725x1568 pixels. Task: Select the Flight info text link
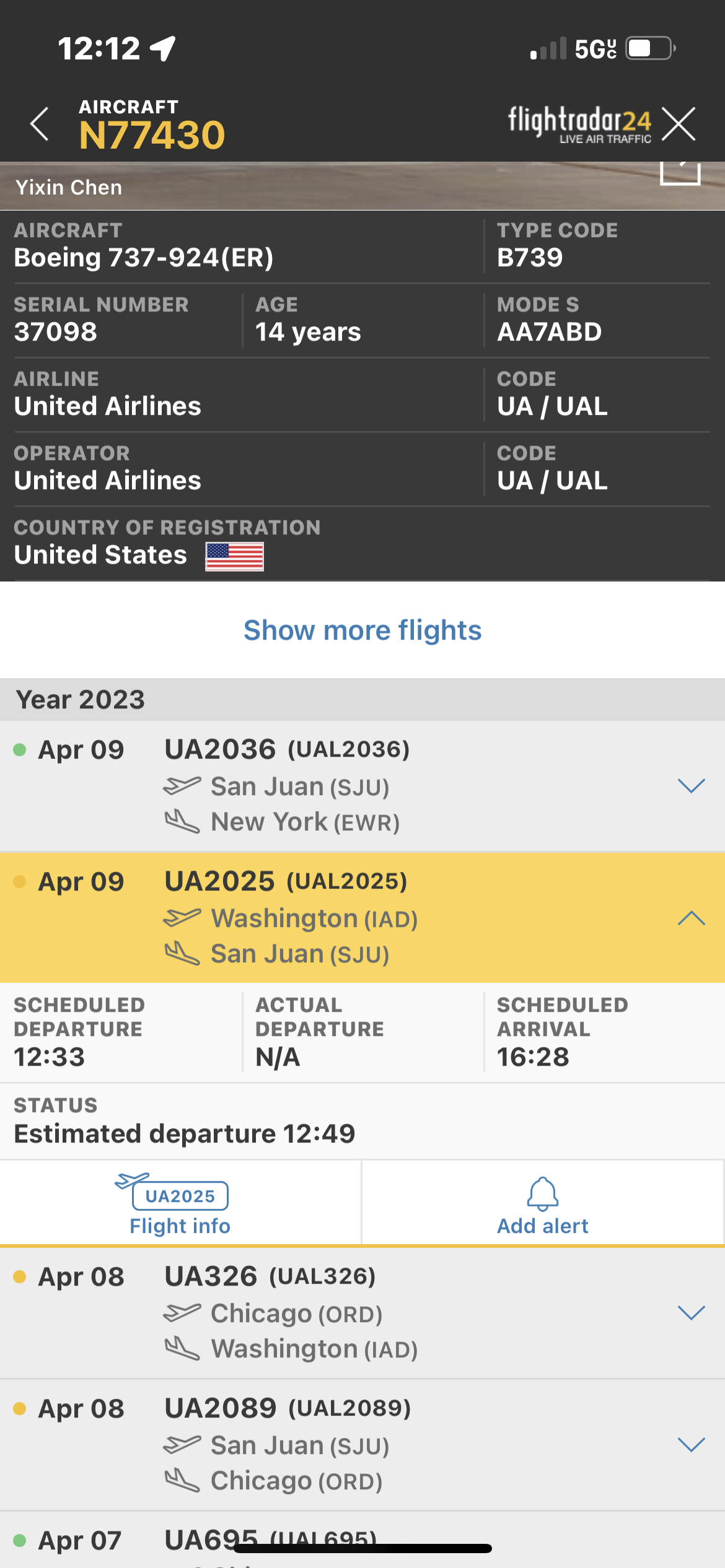click(180, 1226)
